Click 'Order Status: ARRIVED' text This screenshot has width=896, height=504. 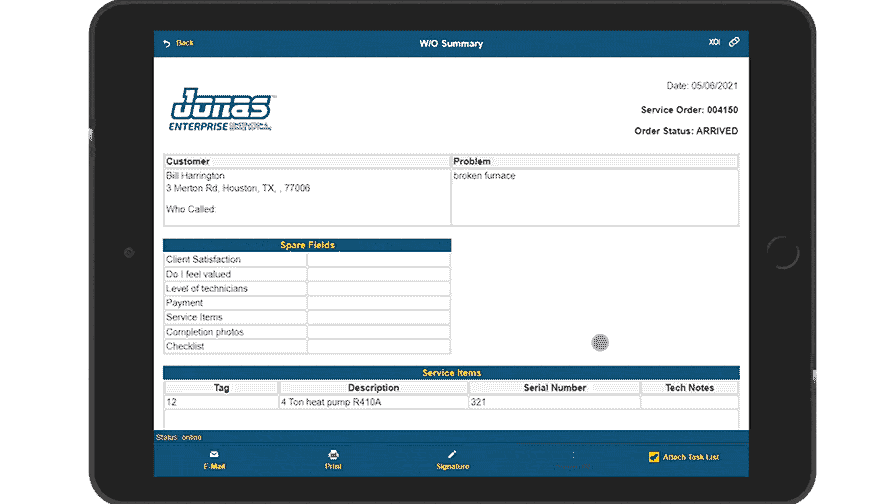coord(686,131)
